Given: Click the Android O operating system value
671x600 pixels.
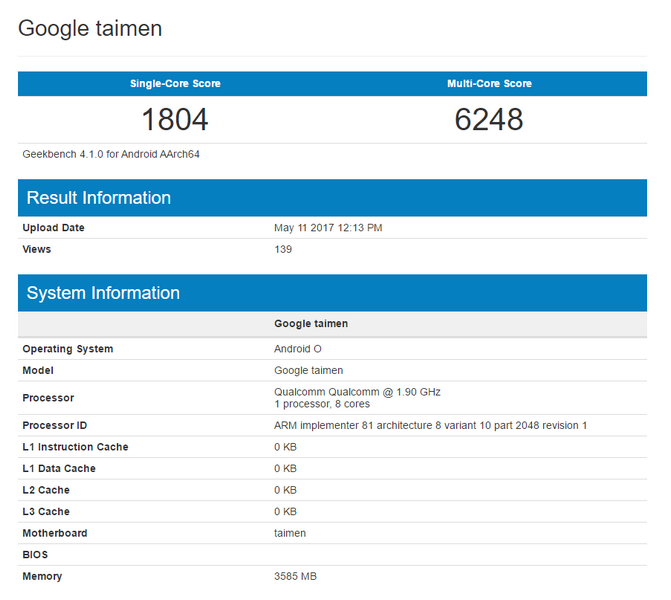Looking at the screenshot, I should (x=298, y=349).
